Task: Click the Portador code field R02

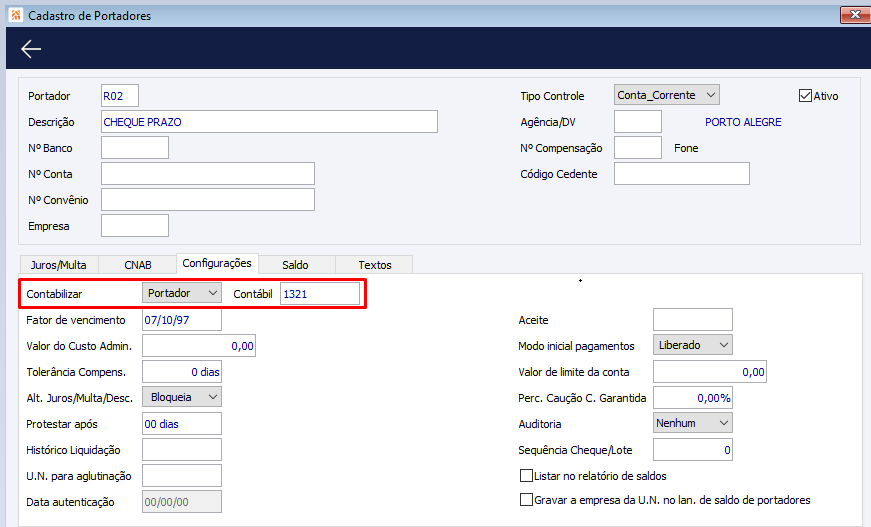Action: pos(120,96)
